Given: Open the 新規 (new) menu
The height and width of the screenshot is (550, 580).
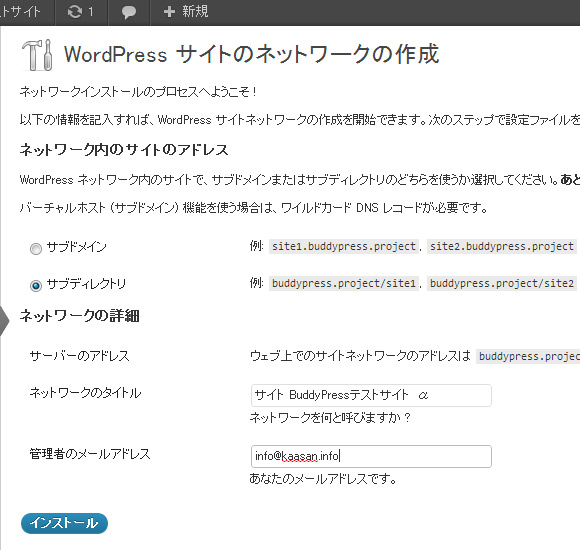Looking at the screenshot, I should click(186, 12).
